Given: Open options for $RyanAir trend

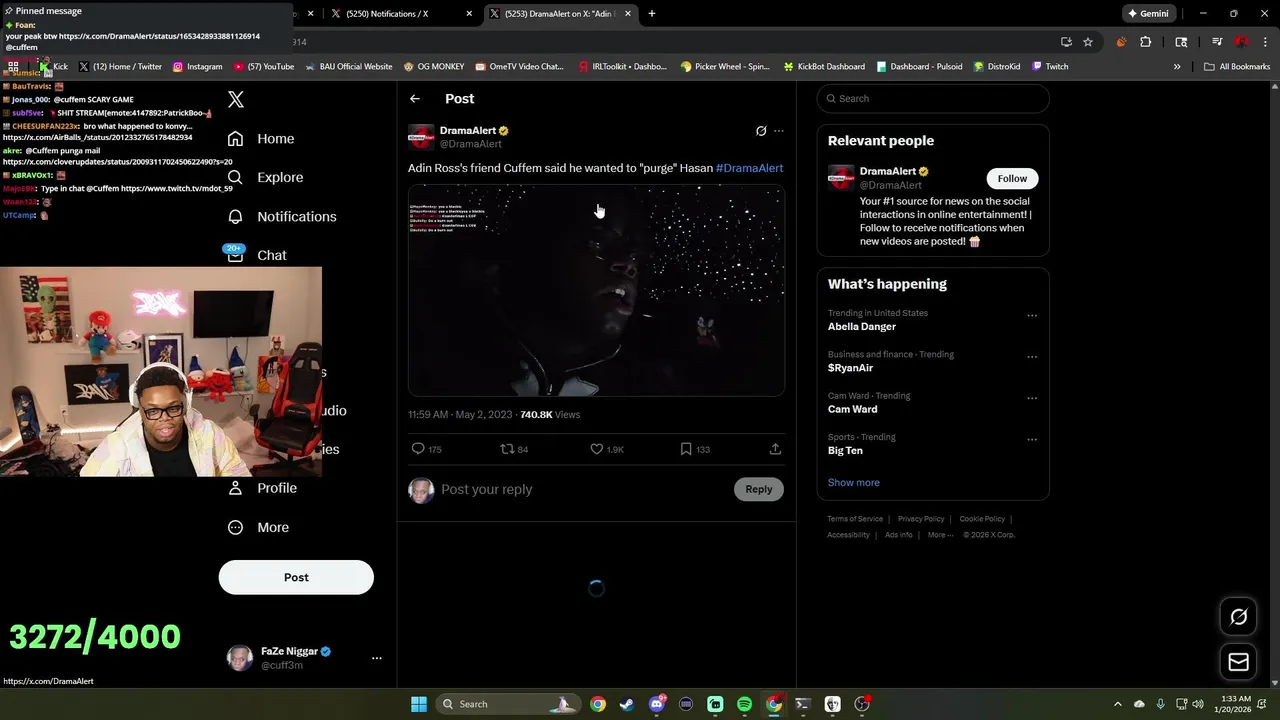Looking at the screenshot, I should (x=1032, y=357).
